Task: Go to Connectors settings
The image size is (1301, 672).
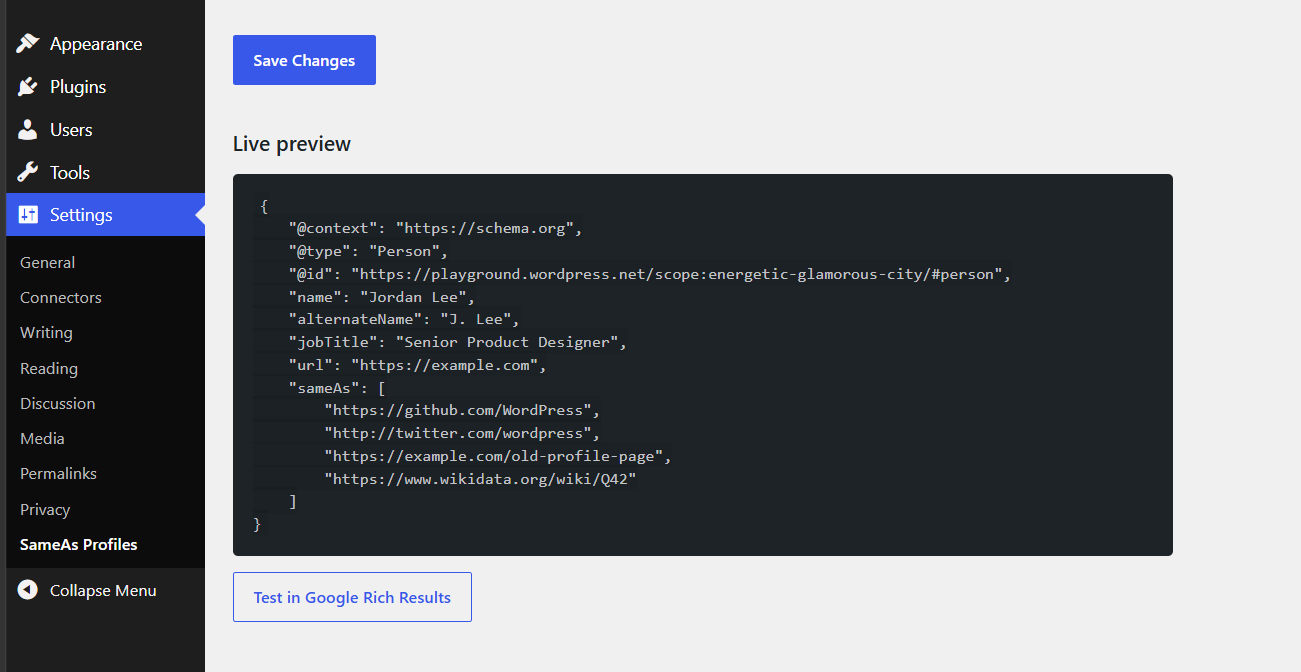Action: (x=61, y=297)
